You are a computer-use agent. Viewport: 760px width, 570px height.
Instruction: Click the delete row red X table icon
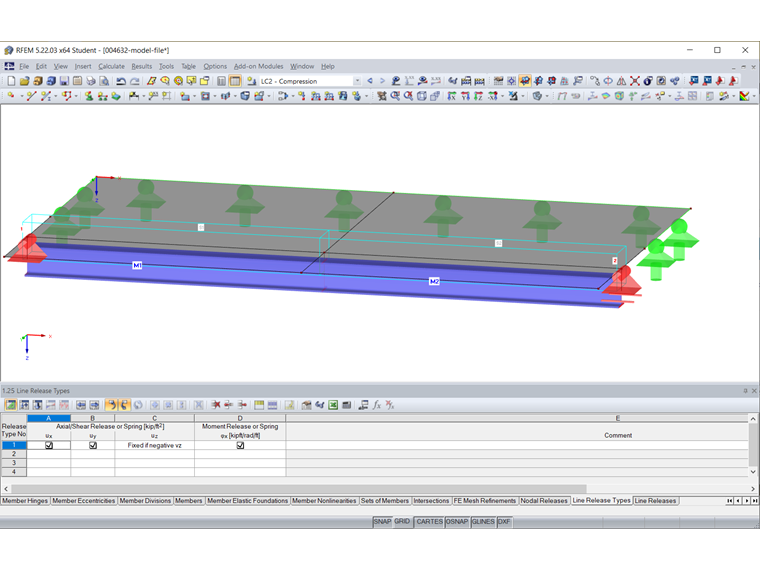(216, 405)
